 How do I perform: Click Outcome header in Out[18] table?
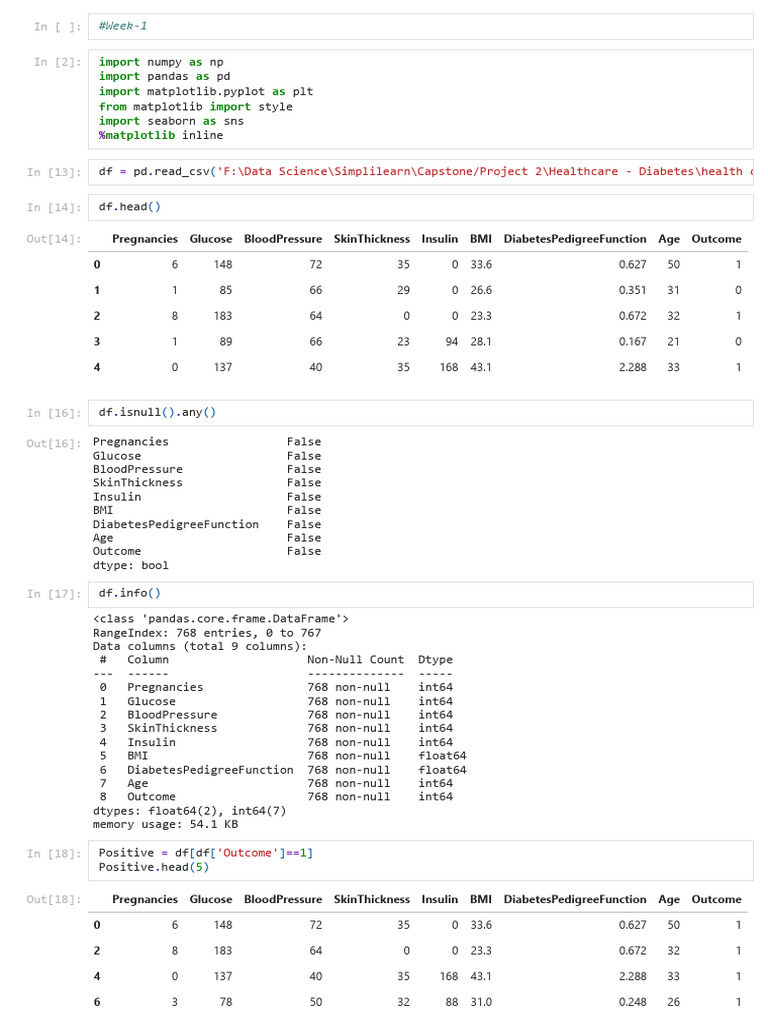(x=716, y=899)
